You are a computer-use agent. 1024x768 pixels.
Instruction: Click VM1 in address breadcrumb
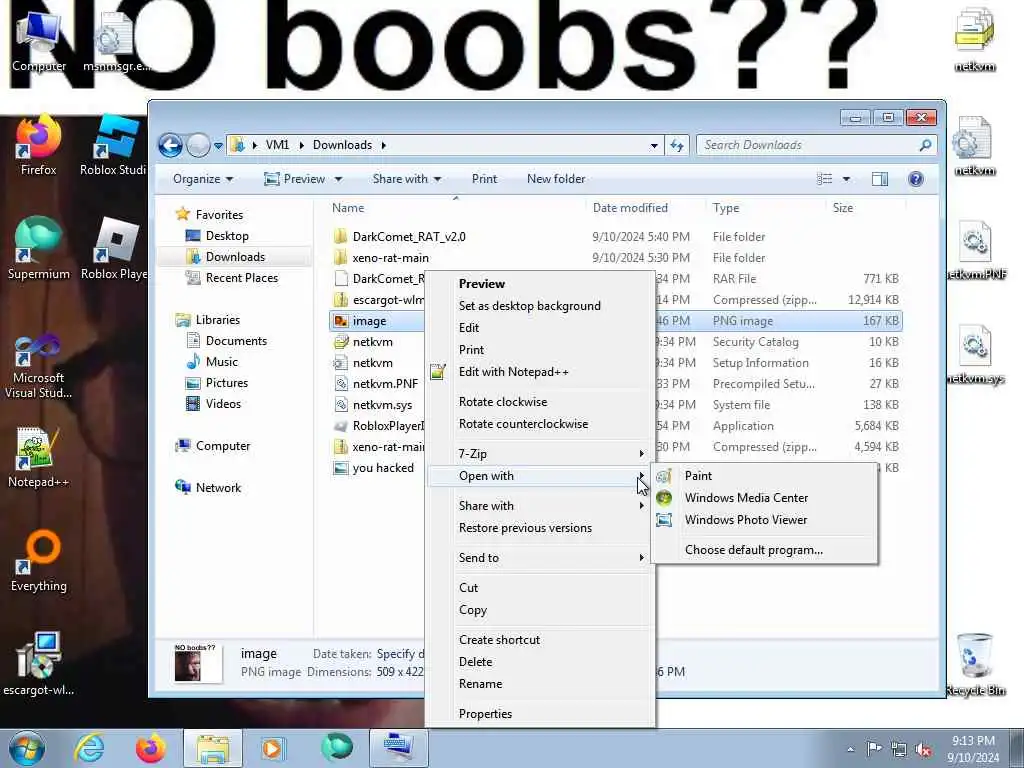pos(277,145)
